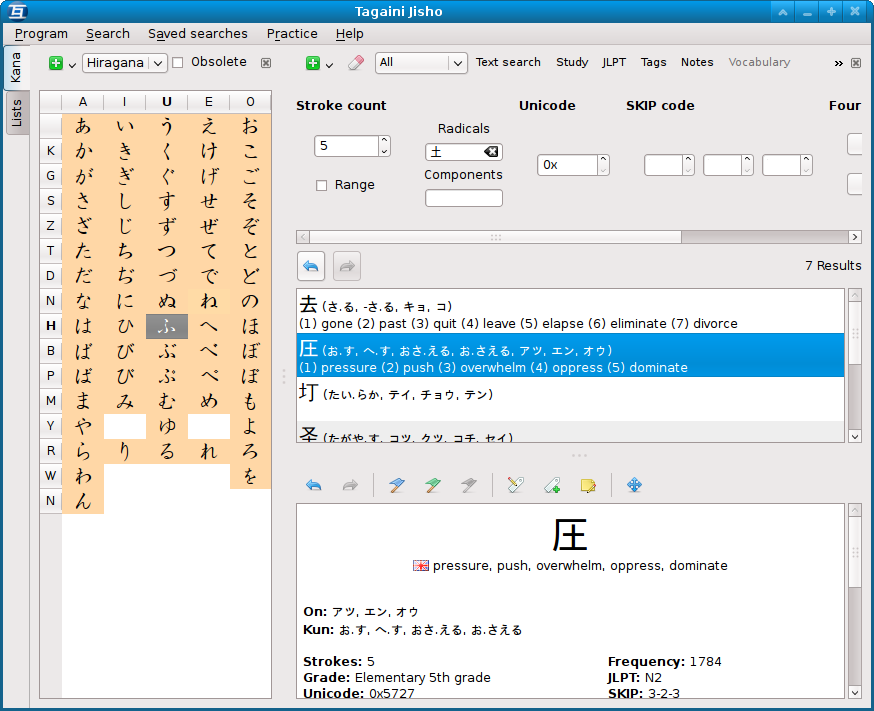Click the results list vertical scrollbar
Viewport: 874px width, 711px height.
(x=854, y=366)
